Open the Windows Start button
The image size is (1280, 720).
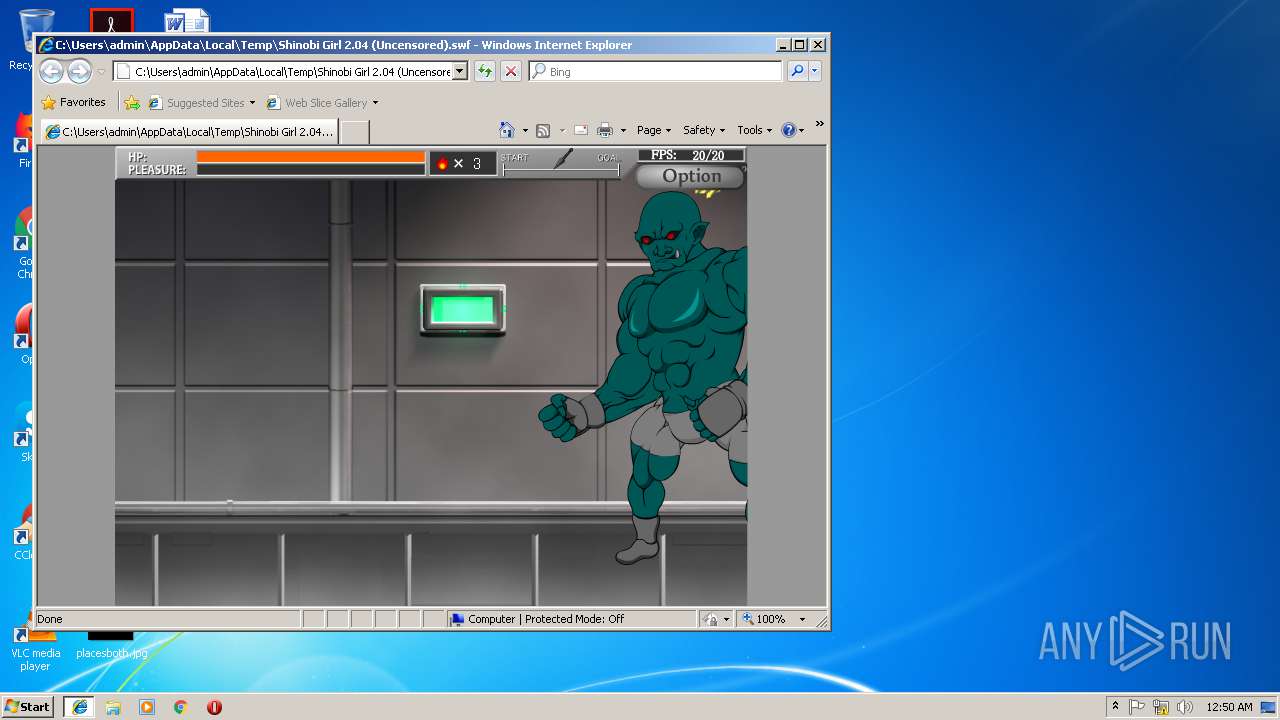[x=28, y=706]
